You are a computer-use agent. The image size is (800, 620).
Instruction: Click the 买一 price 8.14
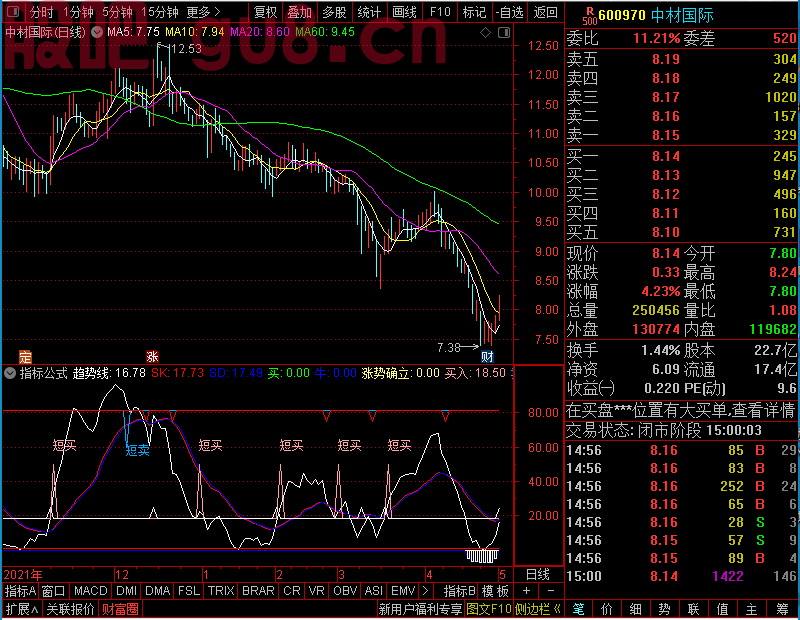coord(666,156)
